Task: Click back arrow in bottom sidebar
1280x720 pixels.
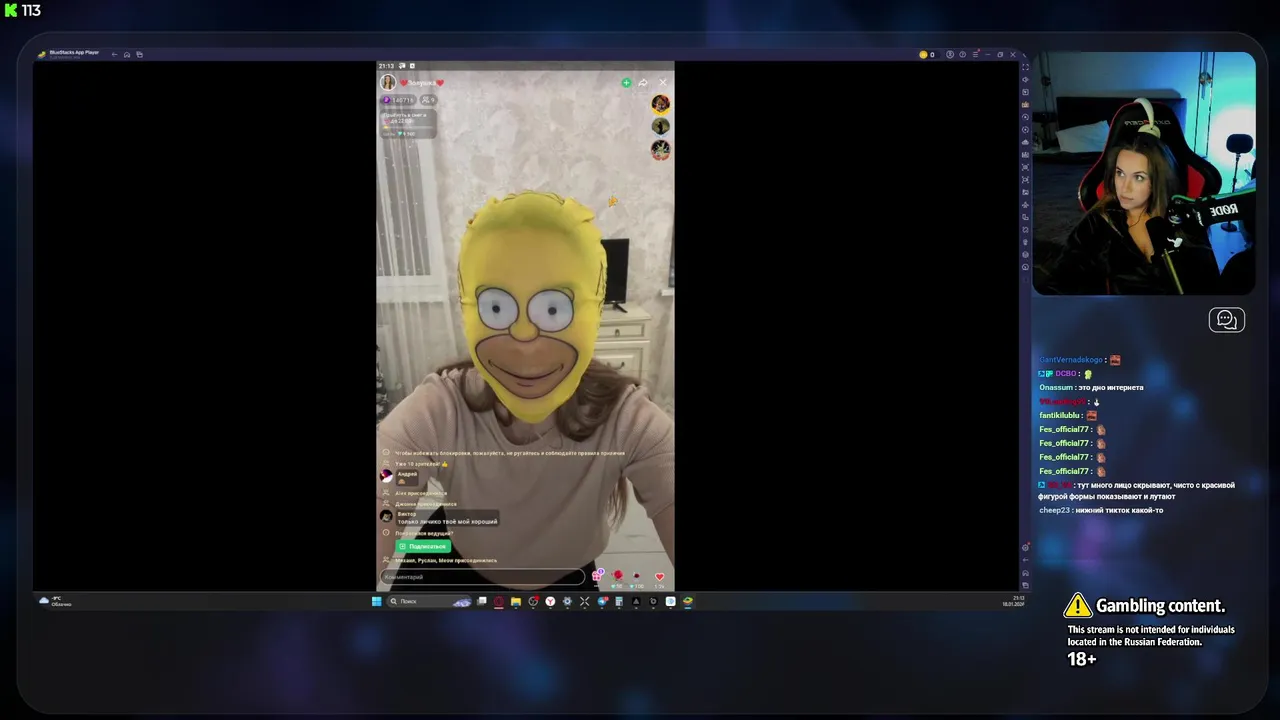Action: (x=1025, y=560)
